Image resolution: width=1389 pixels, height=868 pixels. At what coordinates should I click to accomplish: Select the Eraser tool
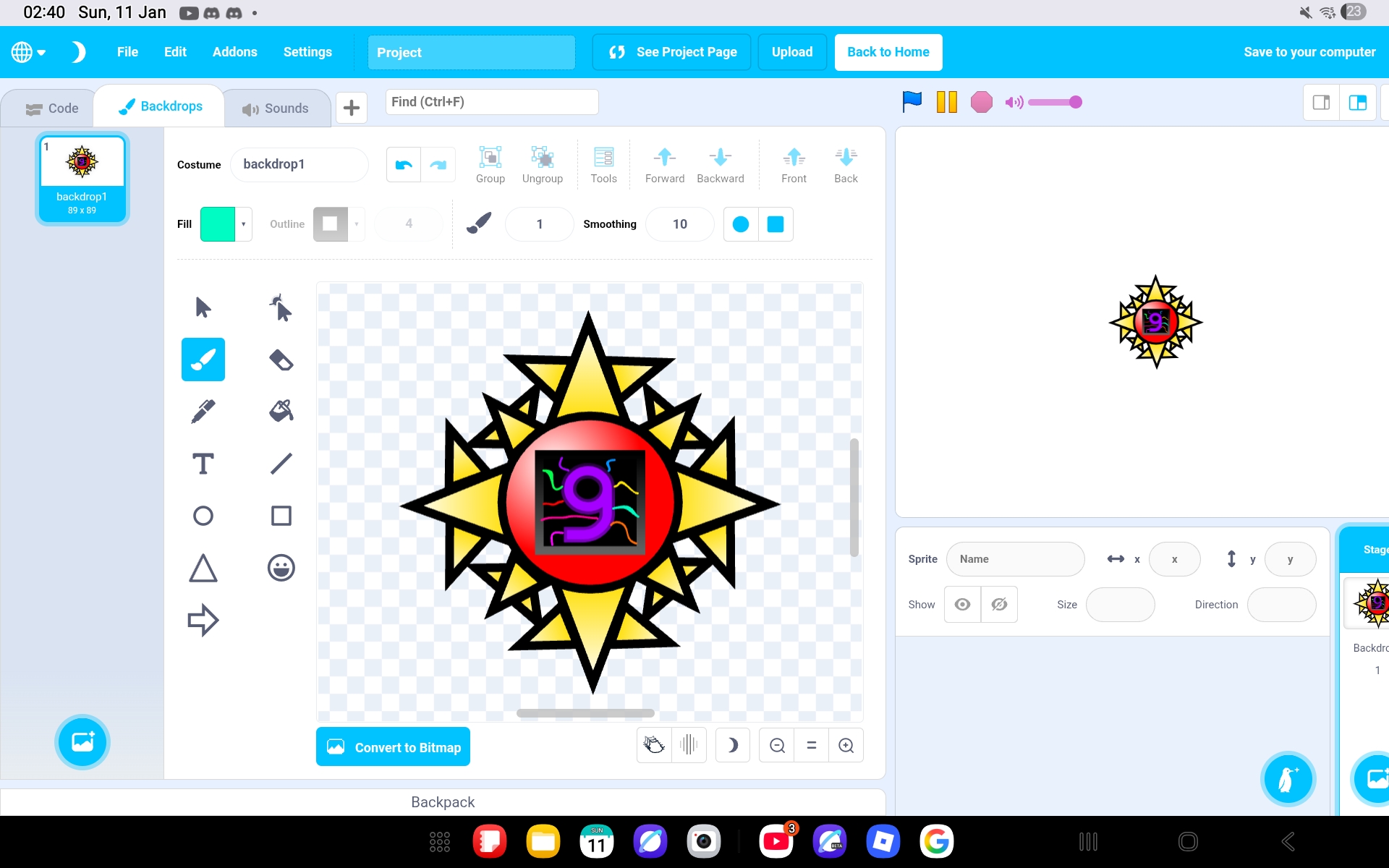pyautogui.click(x=281, y=359)
